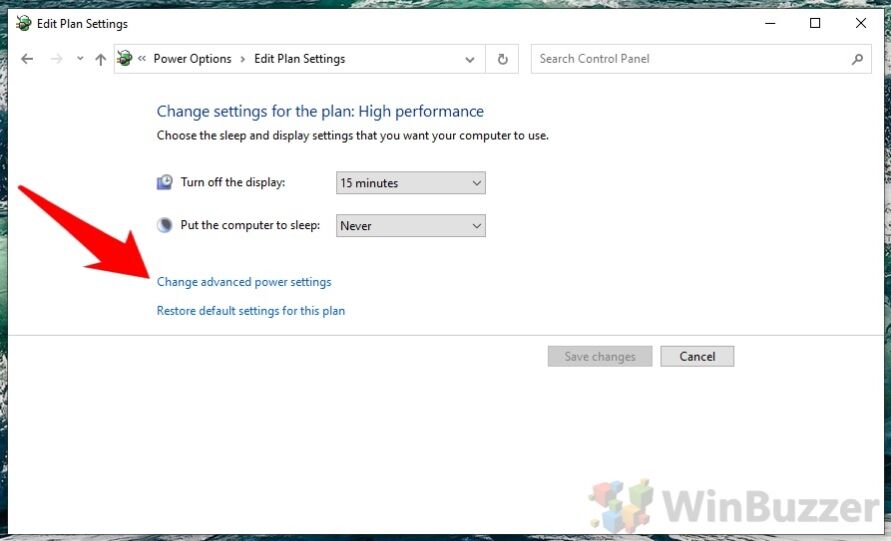
Task: Select Edit Plan Settings breadcrumb
Action: tap(299, 59)
